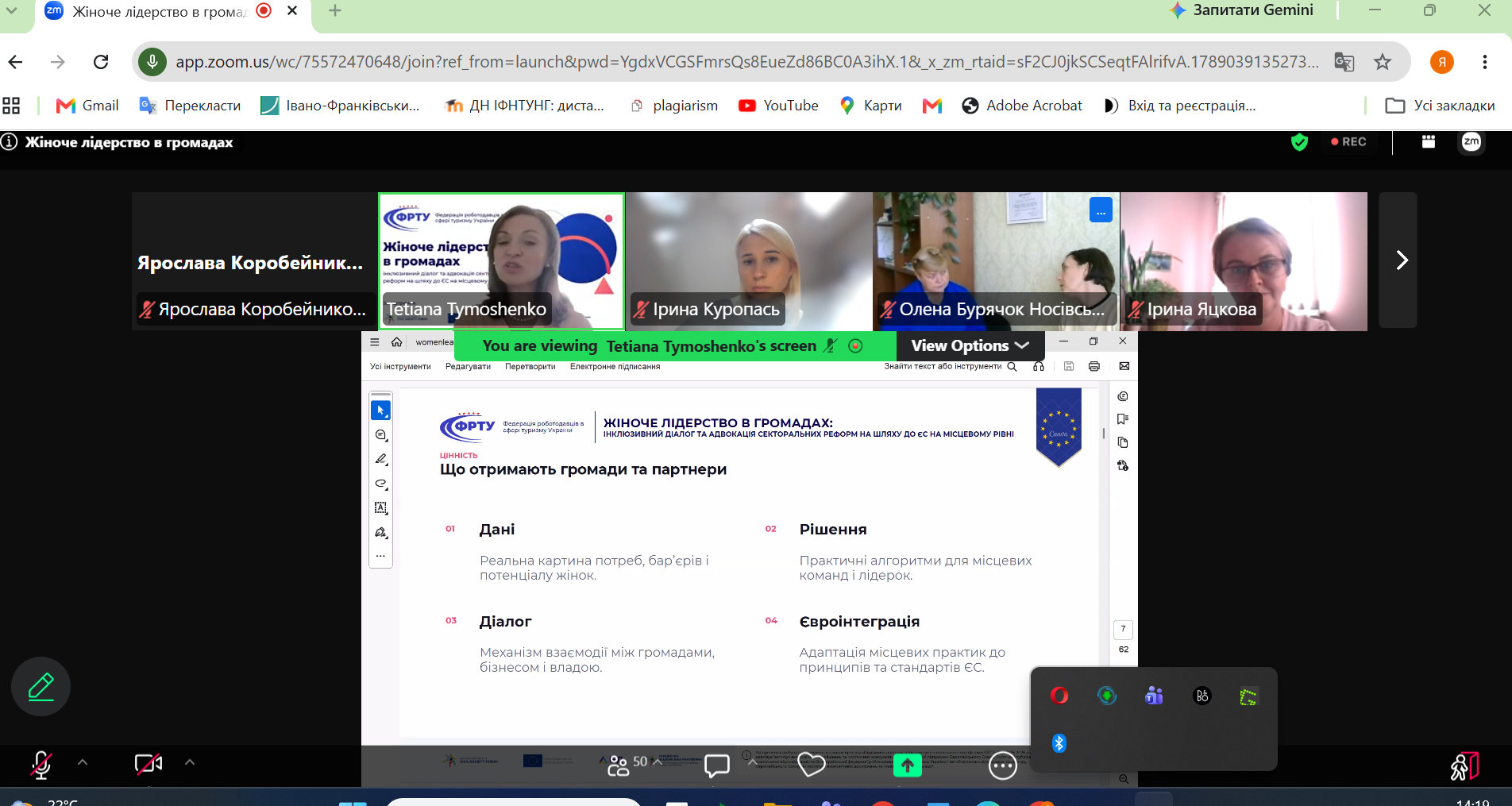Open the blue more menu on Олена Бурячок video
This screenshot has height=806, width=1512.
[x=1101, y=210]
